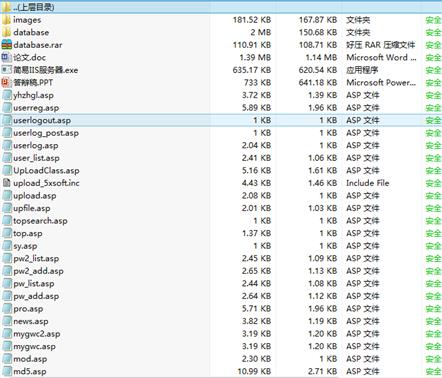Click the 简易IIS服务器.exe application icon
This screenshot has height=378, width=442.
pyautogui.click(x=7, y=70)
